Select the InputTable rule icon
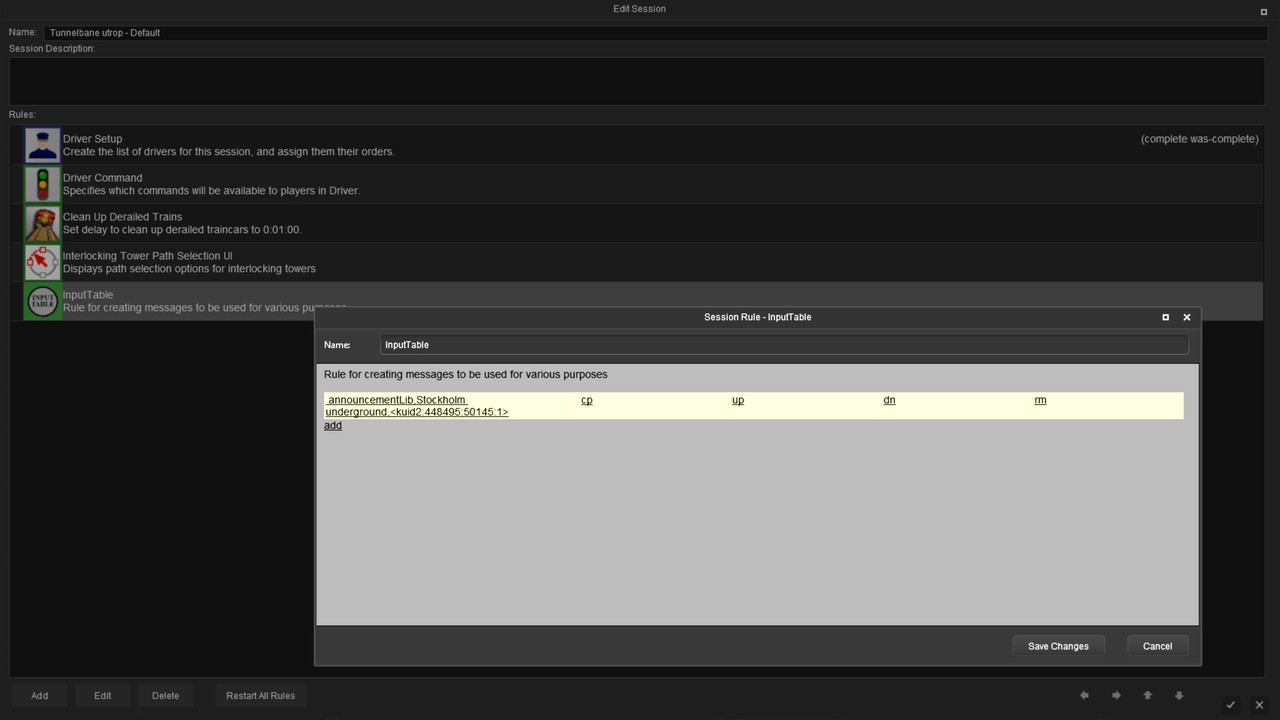 [42, 301]
